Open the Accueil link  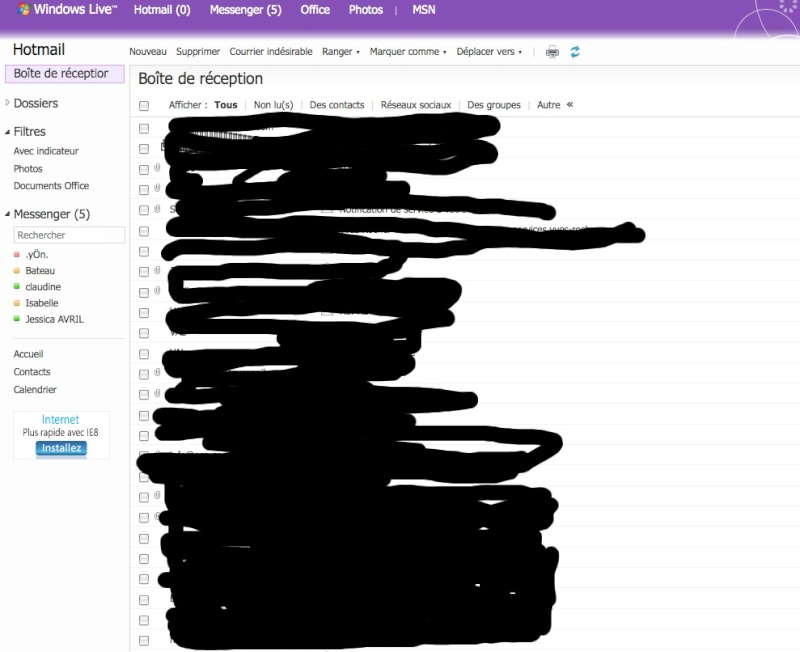28,354
